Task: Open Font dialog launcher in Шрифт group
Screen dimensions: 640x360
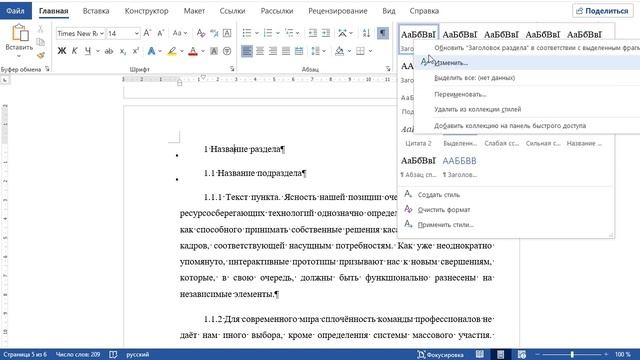Action: click(232, 69)
